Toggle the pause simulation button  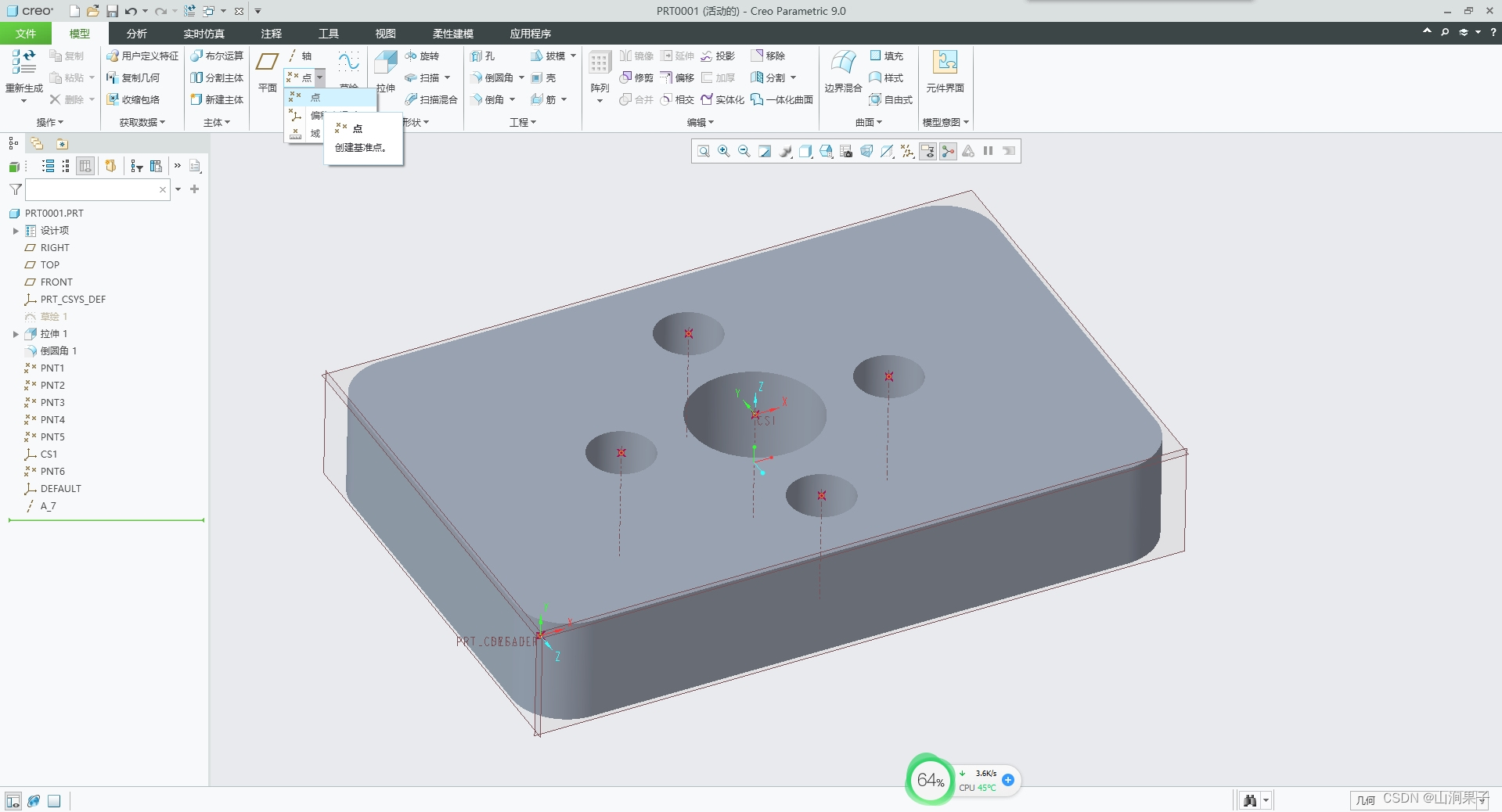tap(989, 151)
